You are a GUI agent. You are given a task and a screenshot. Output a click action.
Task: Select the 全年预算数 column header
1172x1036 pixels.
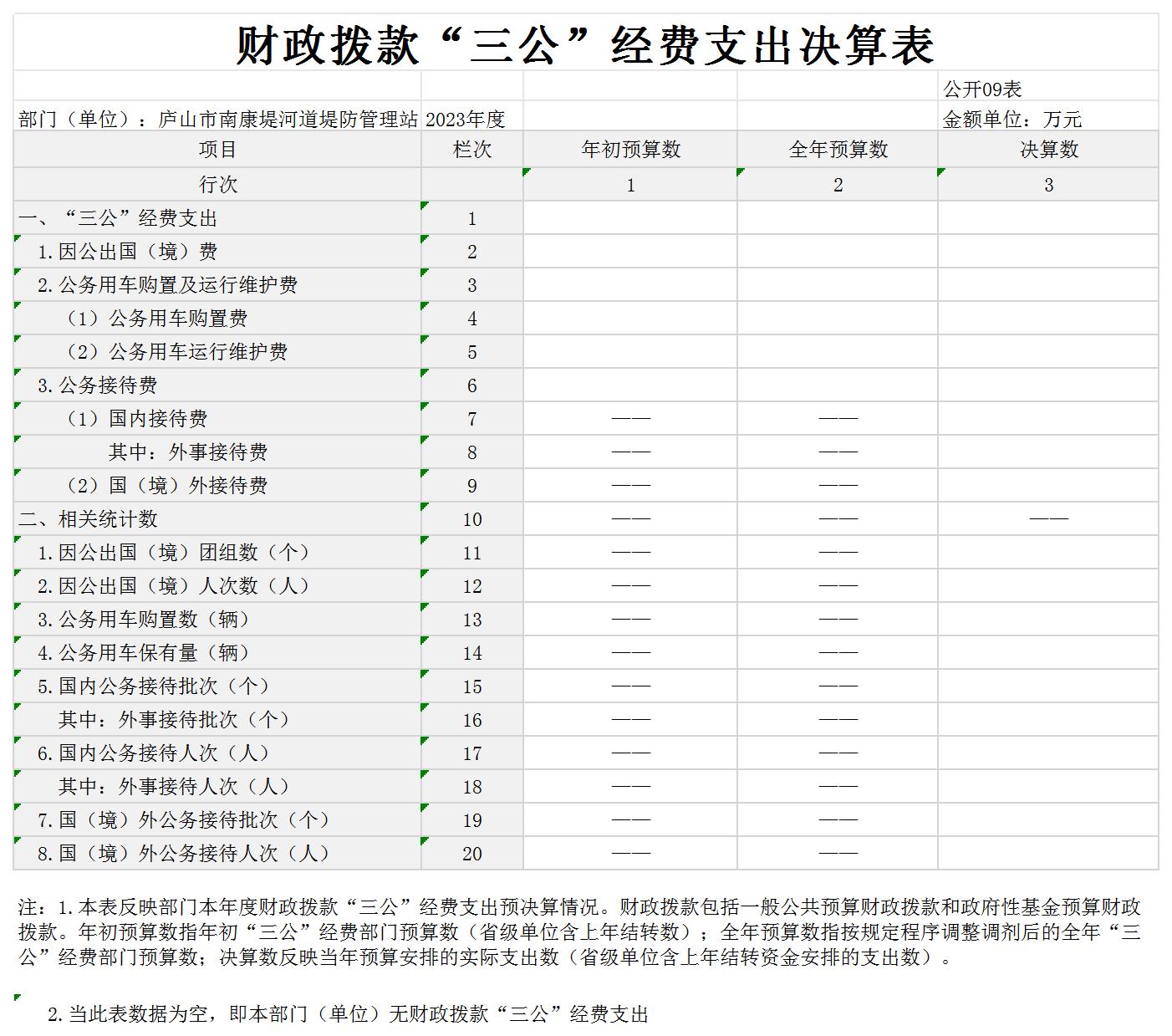pos(838,150)
